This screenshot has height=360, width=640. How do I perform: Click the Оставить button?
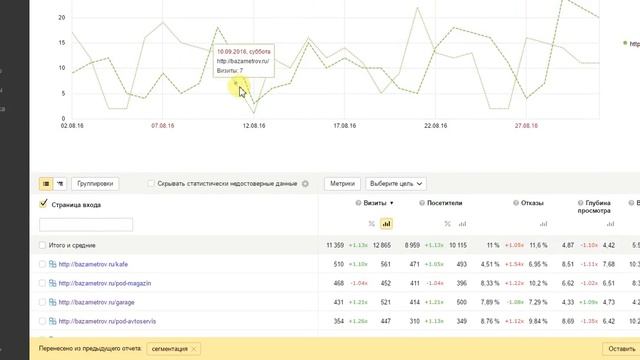tap(621, 349)
